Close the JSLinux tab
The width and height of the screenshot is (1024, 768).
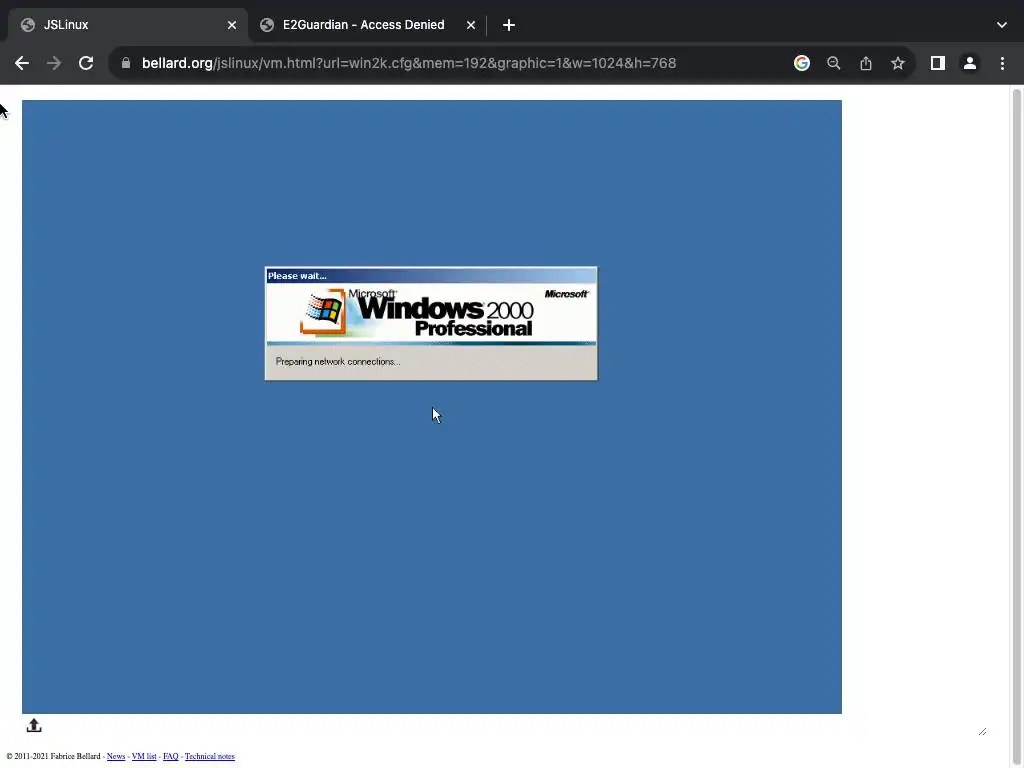232,25
